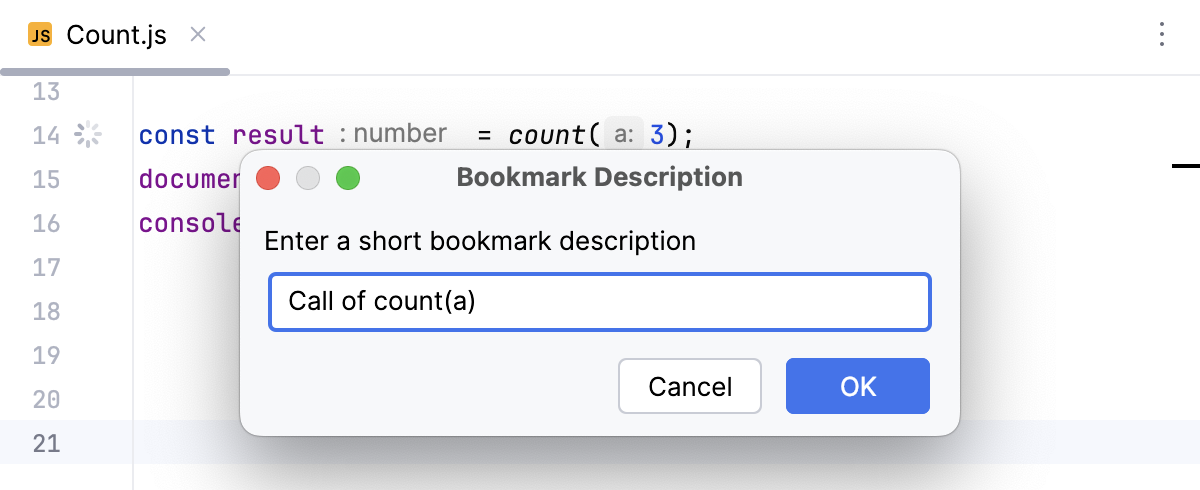Click the "a:" parameter hint on line 14
The image size is (1200, 490).
[x=623, y=134]
